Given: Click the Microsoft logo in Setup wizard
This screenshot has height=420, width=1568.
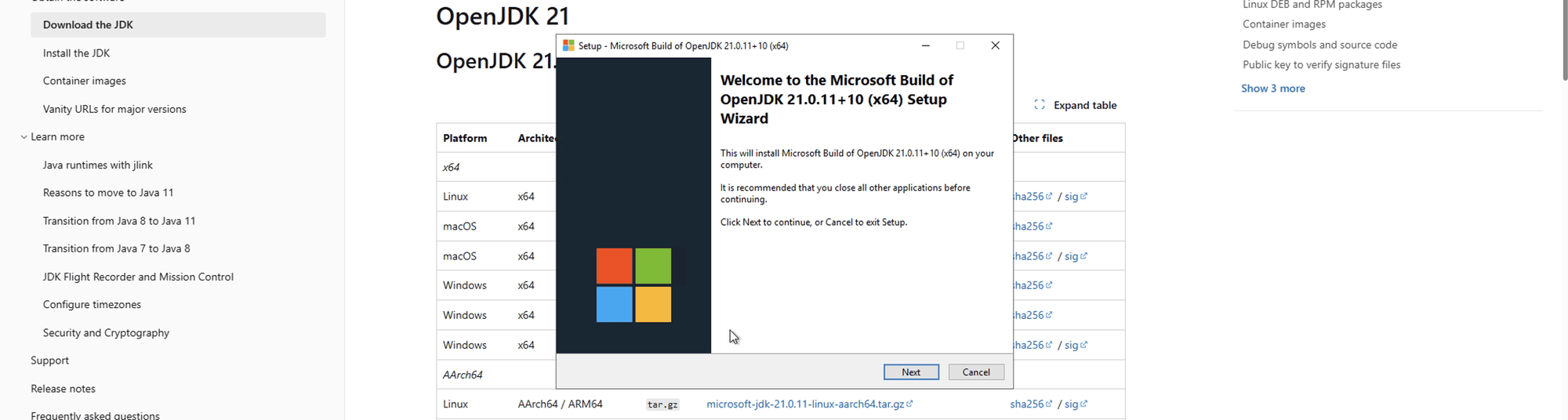Looking at the screenshot, I should coord(633,285).
